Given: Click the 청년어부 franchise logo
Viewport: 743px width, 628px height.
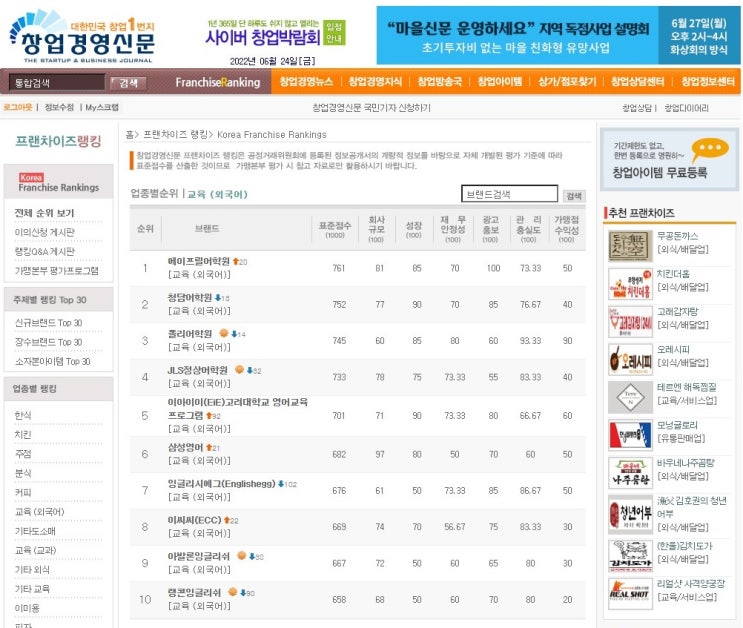Looking at the screenshot, I should coord(630,514).
